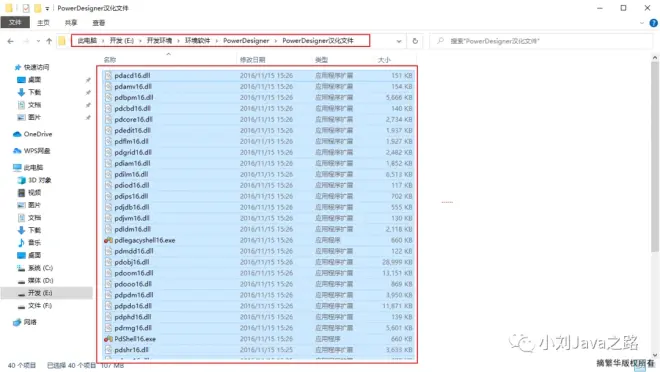The width and height of the screenshot is (660, 372).
Task: Sort by the 修改日期 column header
Action: point(253,60)
